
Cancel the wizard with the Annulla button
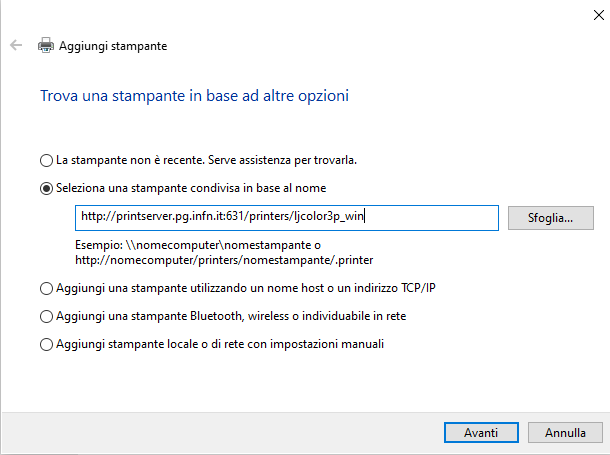(565, 432)
